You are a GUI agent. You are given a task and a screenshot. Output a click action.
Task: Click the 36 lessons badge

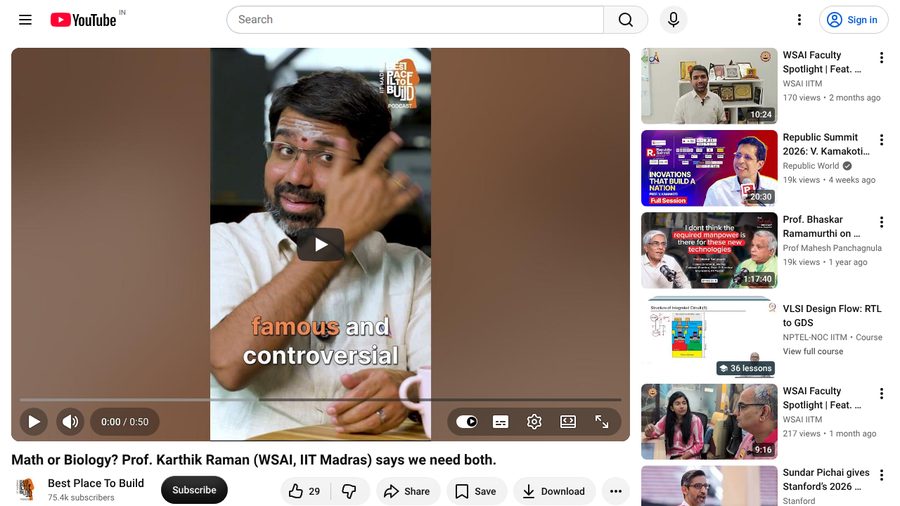pos(746,368)
